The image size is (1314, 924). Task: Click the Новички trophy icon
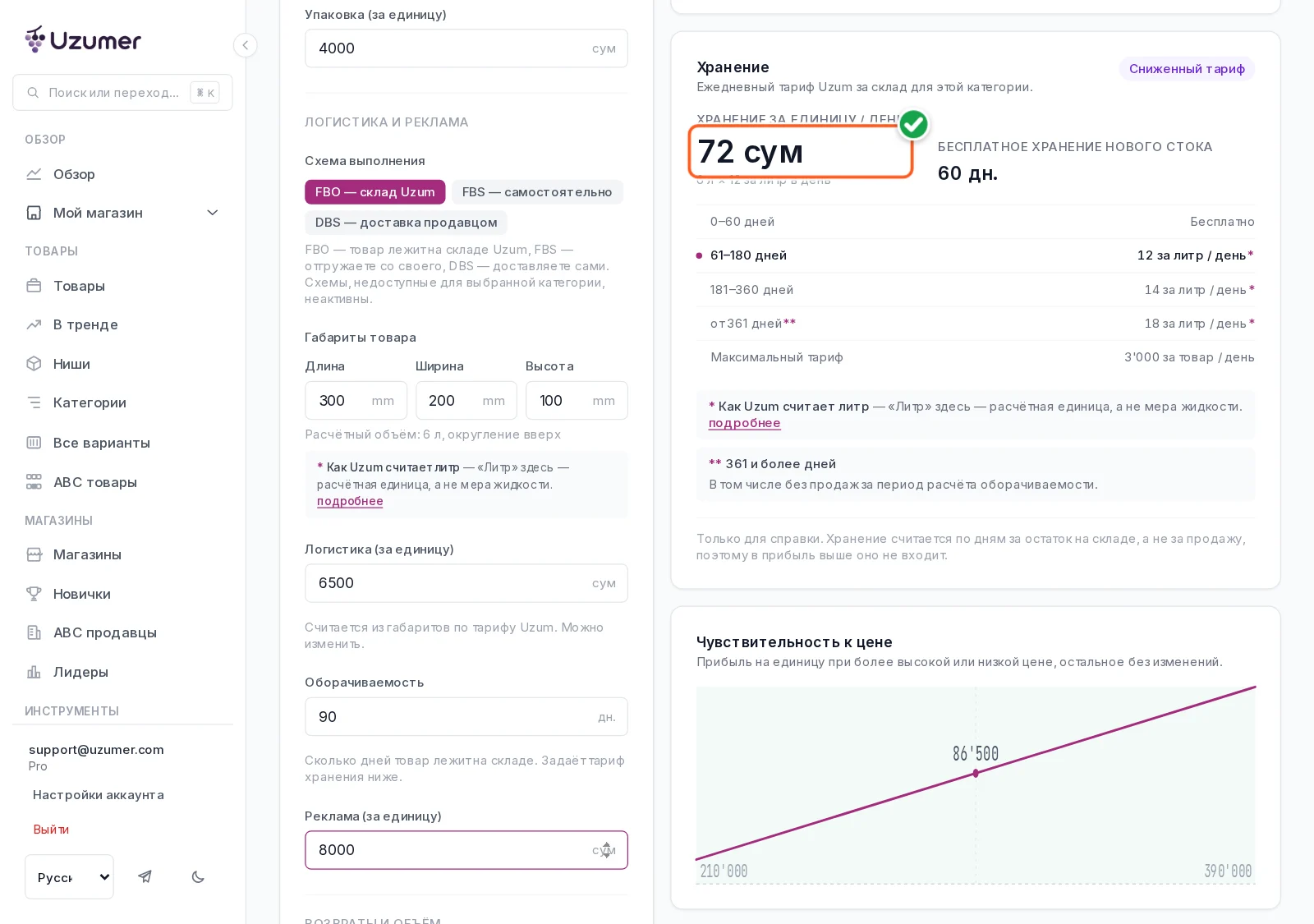point(34,594)
